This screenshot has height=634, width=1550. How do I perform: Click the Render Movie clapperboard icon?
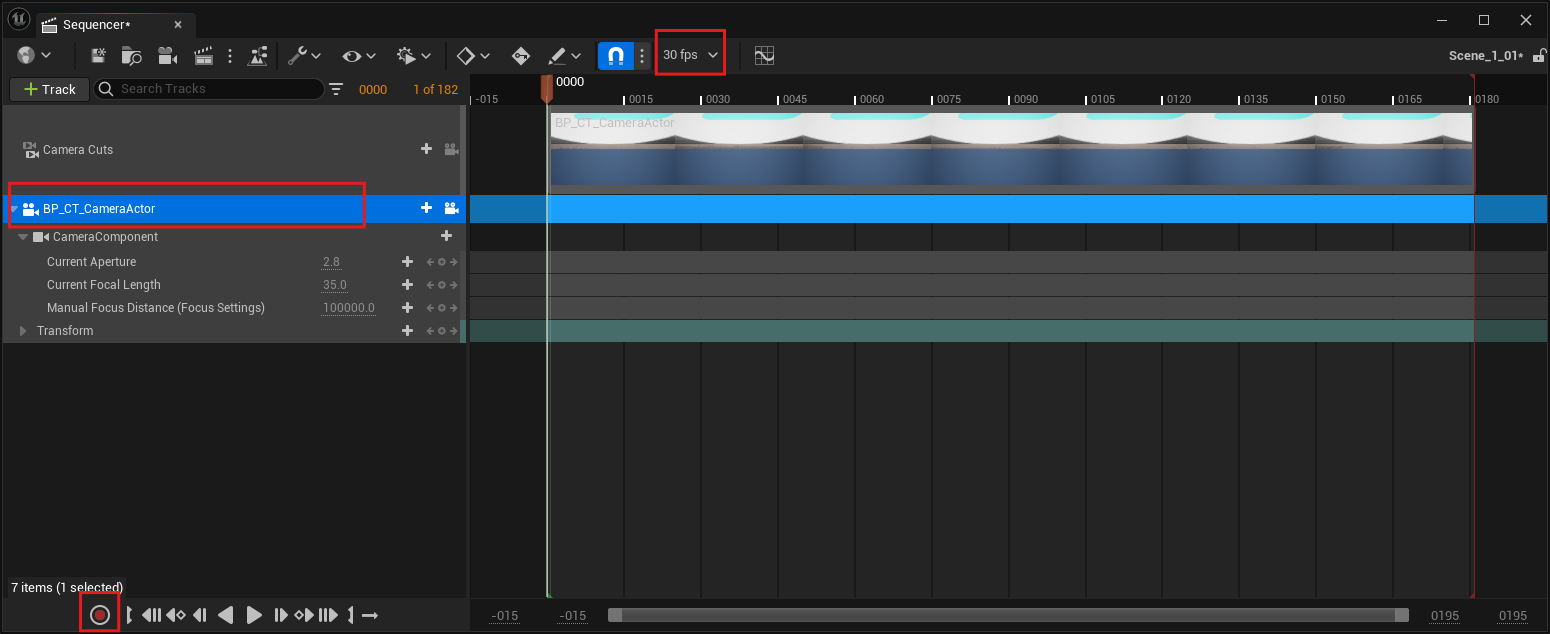(x=204, y=56)
